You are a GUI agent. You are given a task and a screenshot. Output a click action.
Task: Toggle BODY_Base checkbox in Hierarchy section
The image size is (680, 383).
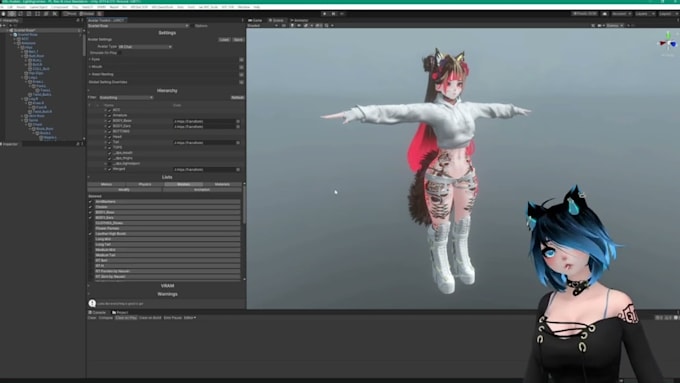[x=109, y=121]
